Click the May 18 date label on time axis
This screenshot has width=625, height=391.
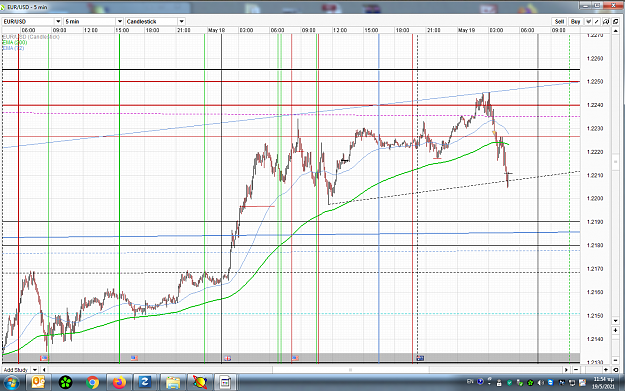tap(216, 30)
